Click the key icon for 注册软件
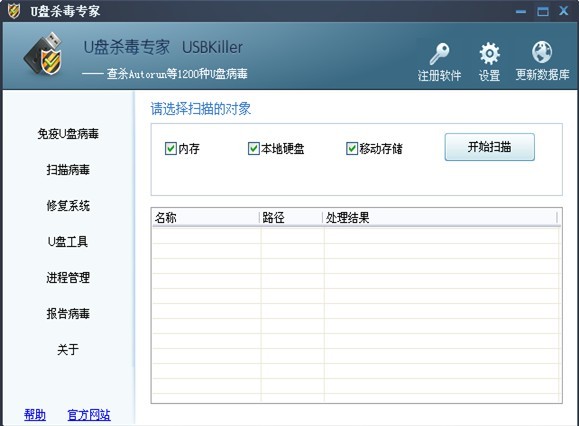Image resolution: width=579 pixels, height=426 pixels. [439, 54]
